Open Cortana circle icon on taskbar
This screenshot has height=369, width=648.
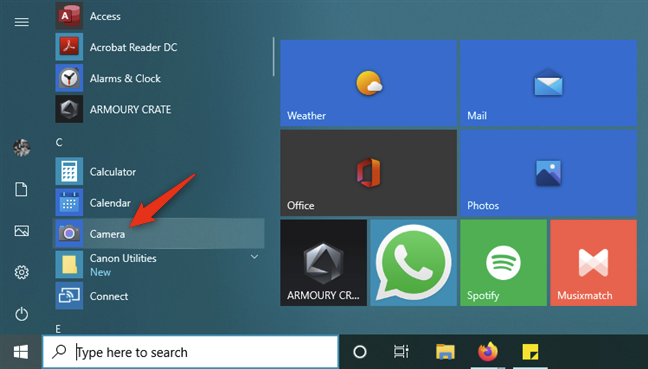pos(360,352)
